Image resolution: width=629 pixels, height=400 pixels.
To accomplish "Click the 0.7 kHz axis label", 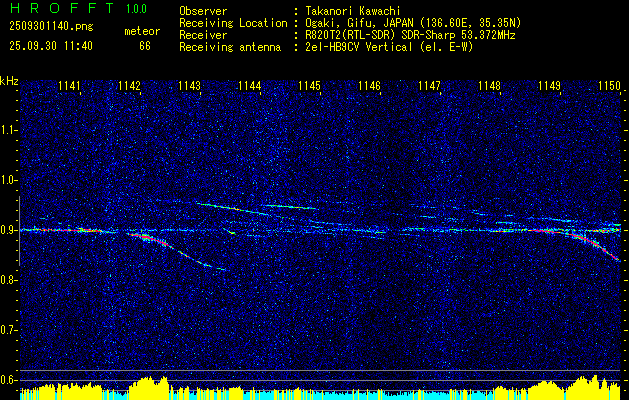I will click(x=9, y=330).
